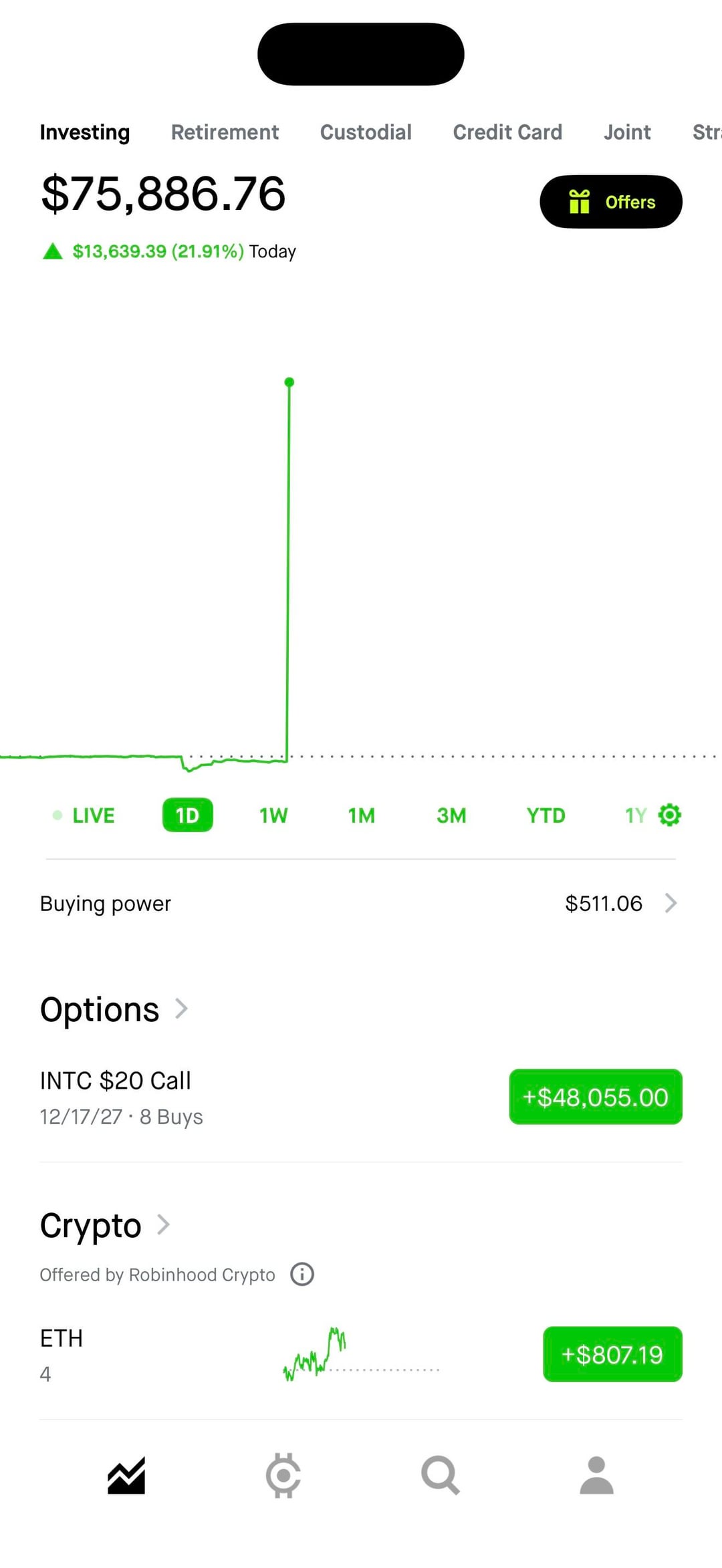Tap the chart's current price point dot
The height and width of the screenshot is (1568, 722).
coord(289,382)
